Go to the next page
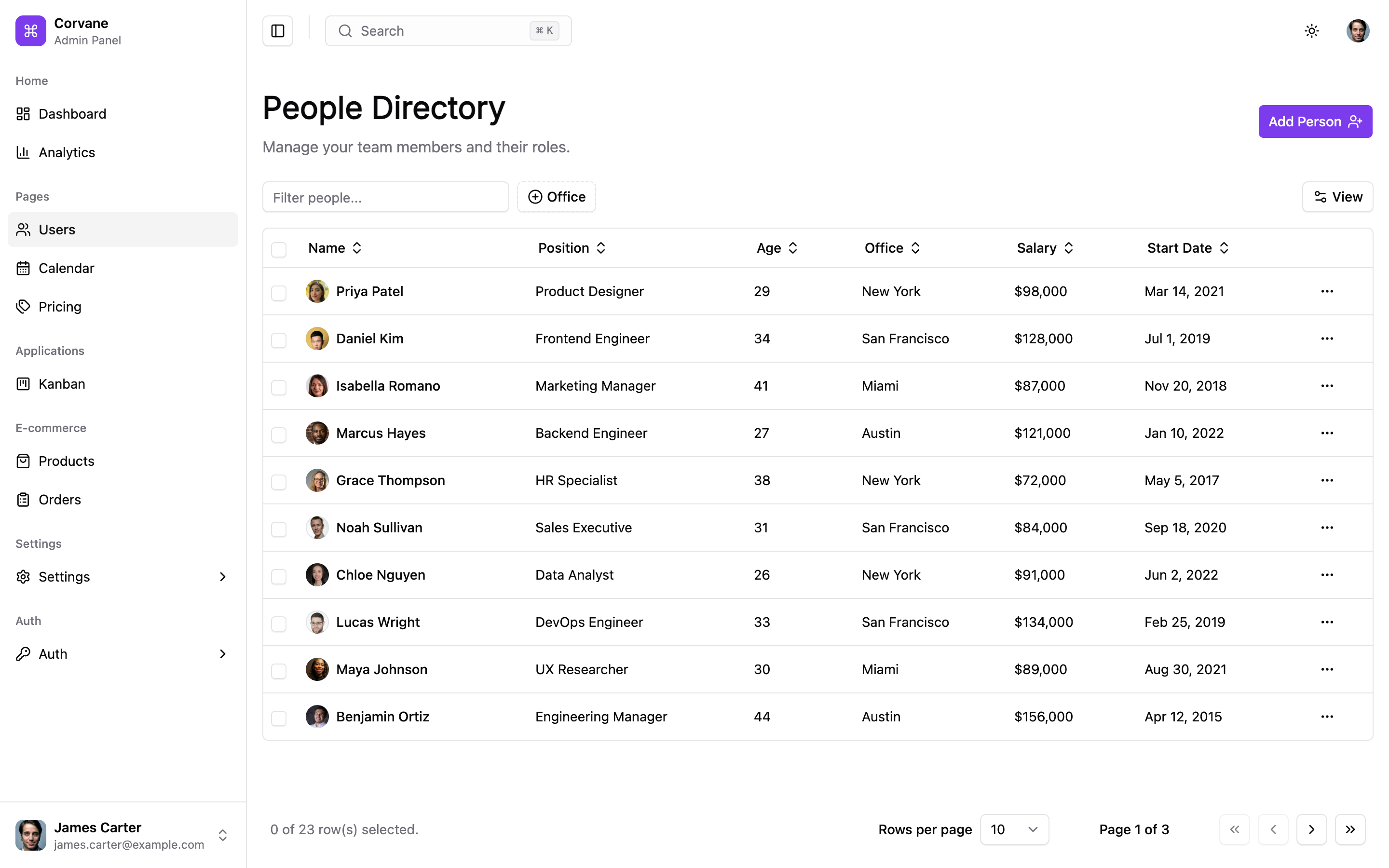 [x=1311, y=829]
